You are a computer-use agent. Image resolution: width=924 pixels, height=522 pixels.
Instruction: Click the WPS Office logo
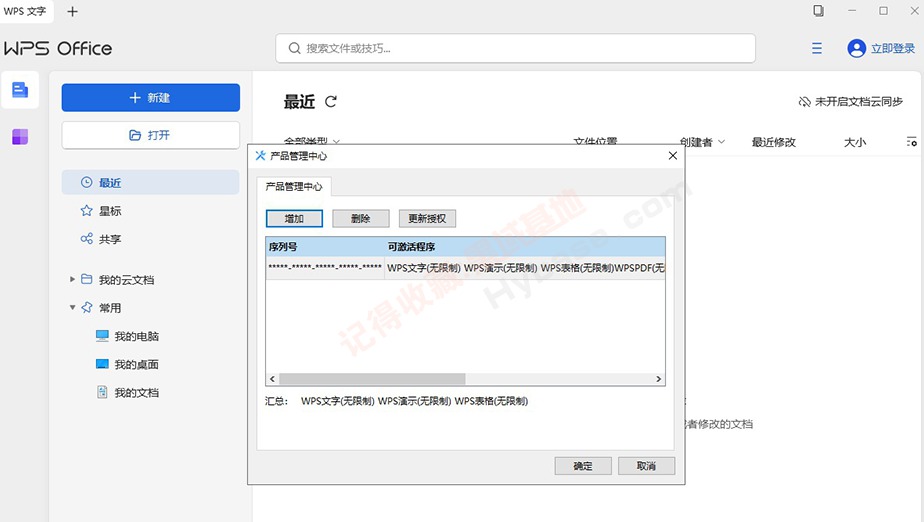[x=58, y=48]
